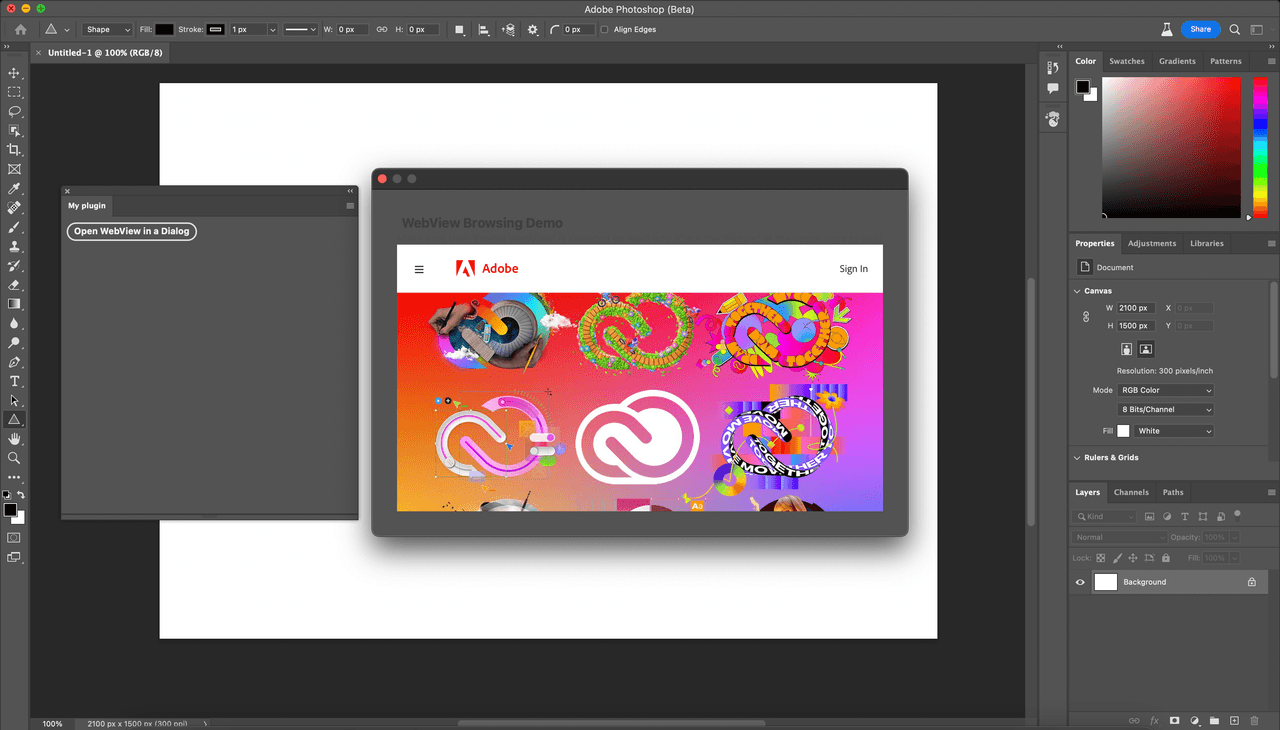The image size is (1280, 730).
Task: Switch to the Gradients tab
Action: [1177, 61]
